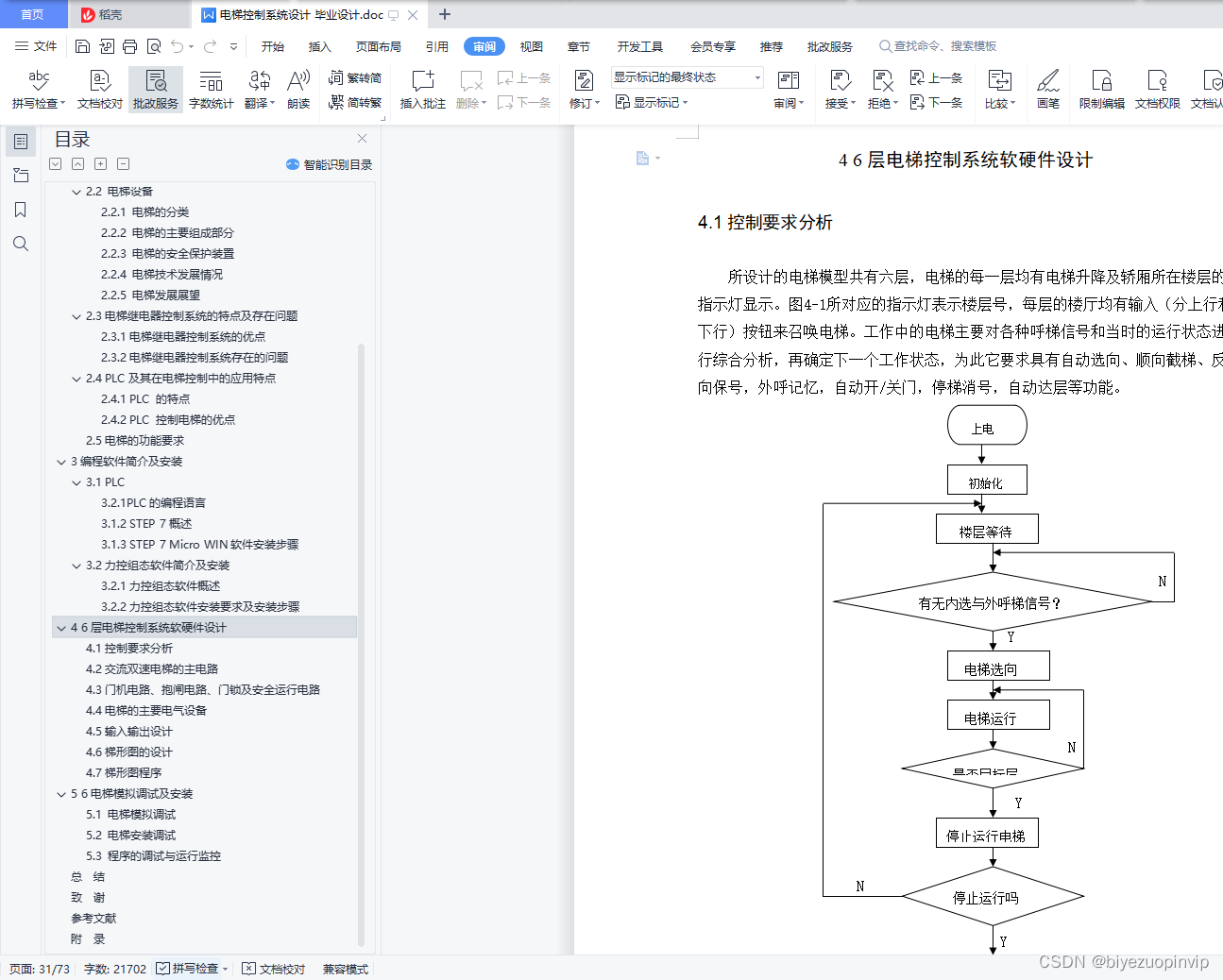
Task: Convert simplified to traditional (简转繁)
Action: [x=355, y=102]
